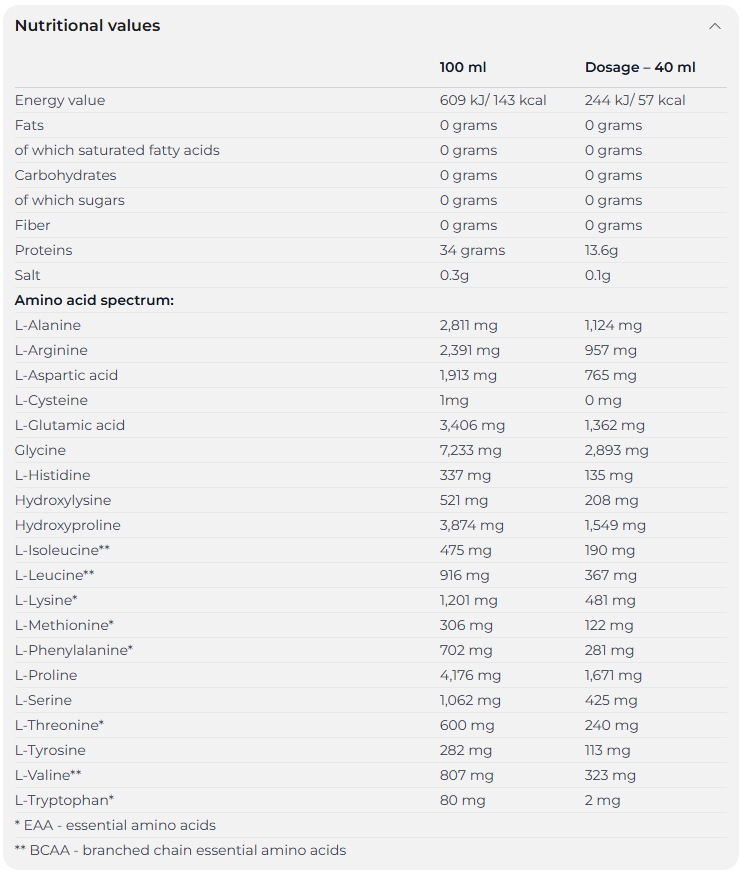
Task: Select the L-Alanine row label
Action: coord(48,325)
